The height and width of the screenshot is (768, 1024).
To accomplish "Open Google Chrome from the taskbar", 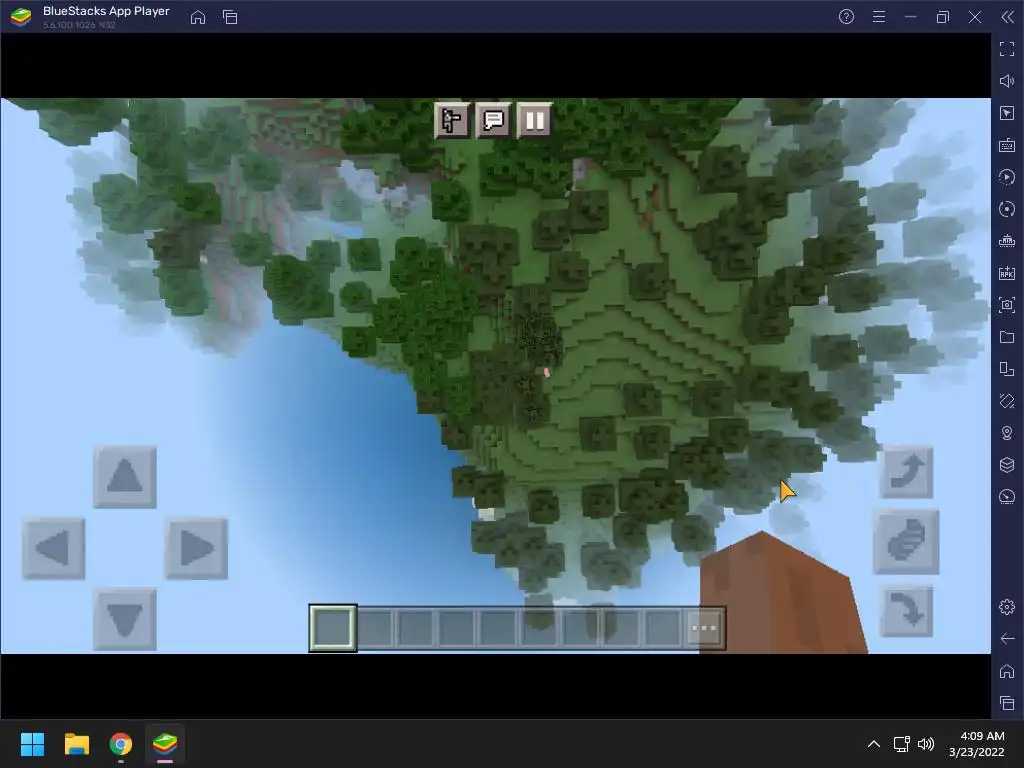I will point(121,744).
